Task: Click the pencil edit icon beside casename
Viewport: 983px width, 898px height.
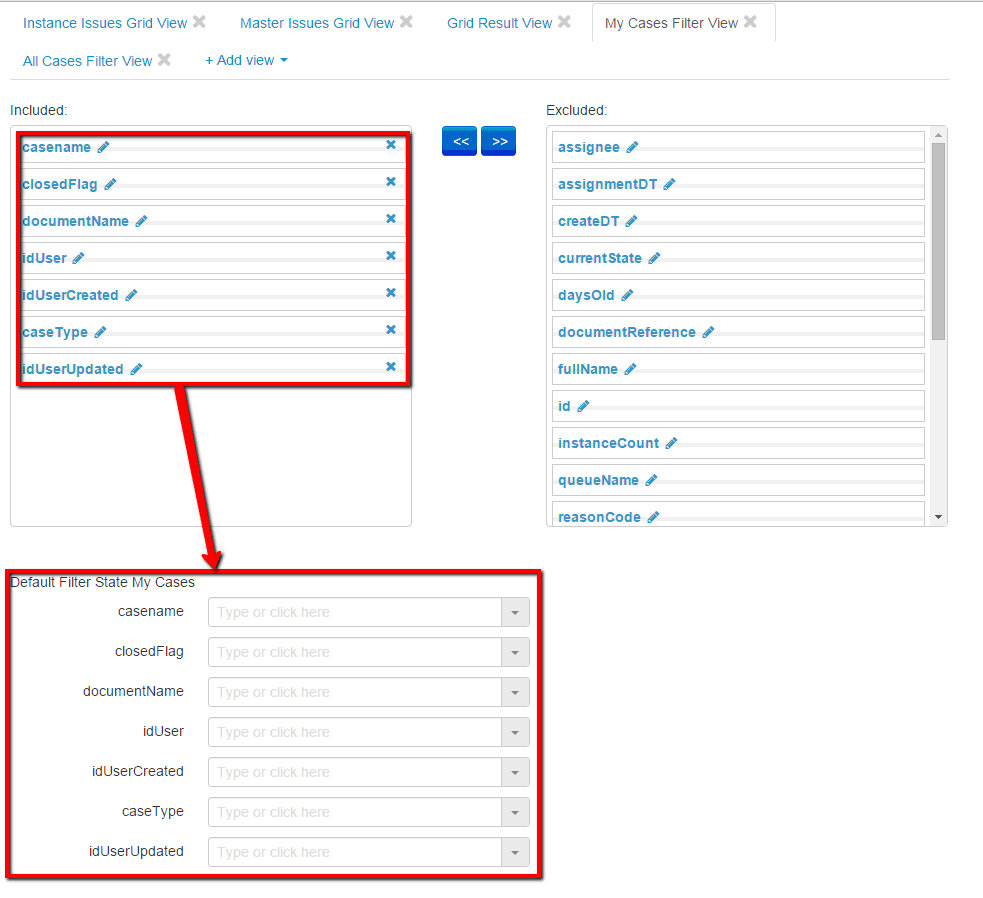Action: [103, 147]
